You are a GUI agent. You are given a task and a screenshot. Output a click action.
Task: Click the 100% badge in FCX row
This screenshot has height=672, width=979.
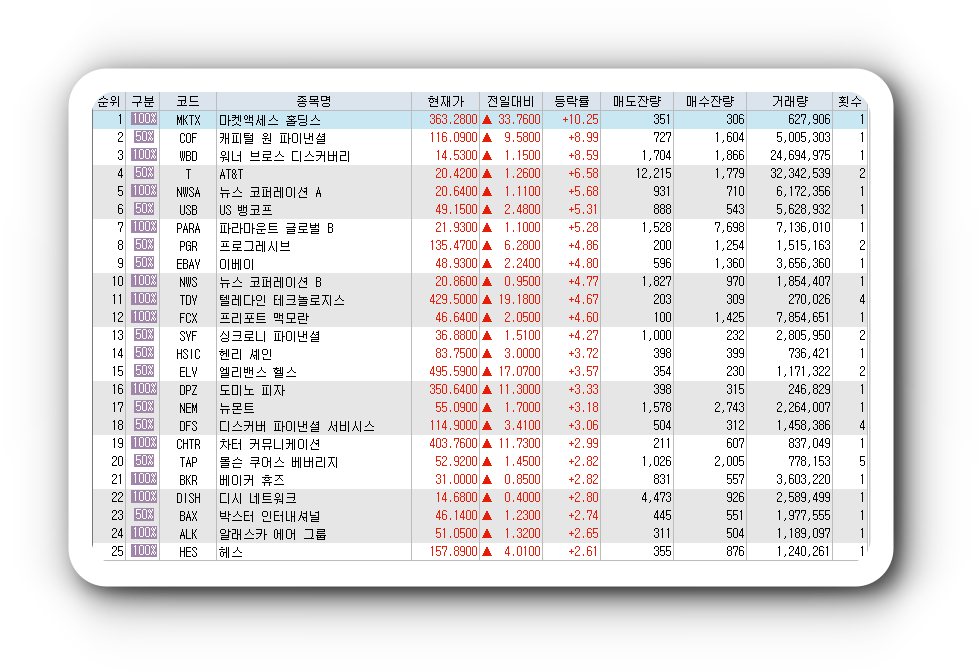tap(144, 317)
